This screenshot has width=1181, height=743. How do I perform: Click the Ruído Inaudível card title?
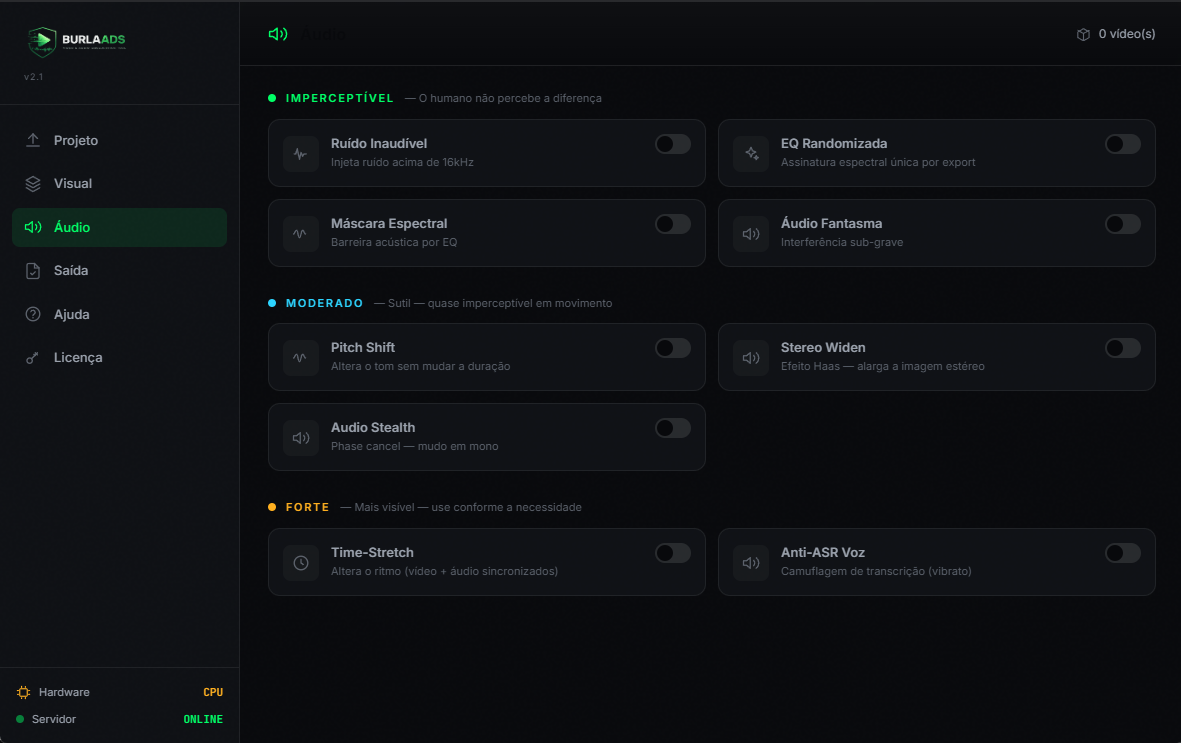point(379,143)
